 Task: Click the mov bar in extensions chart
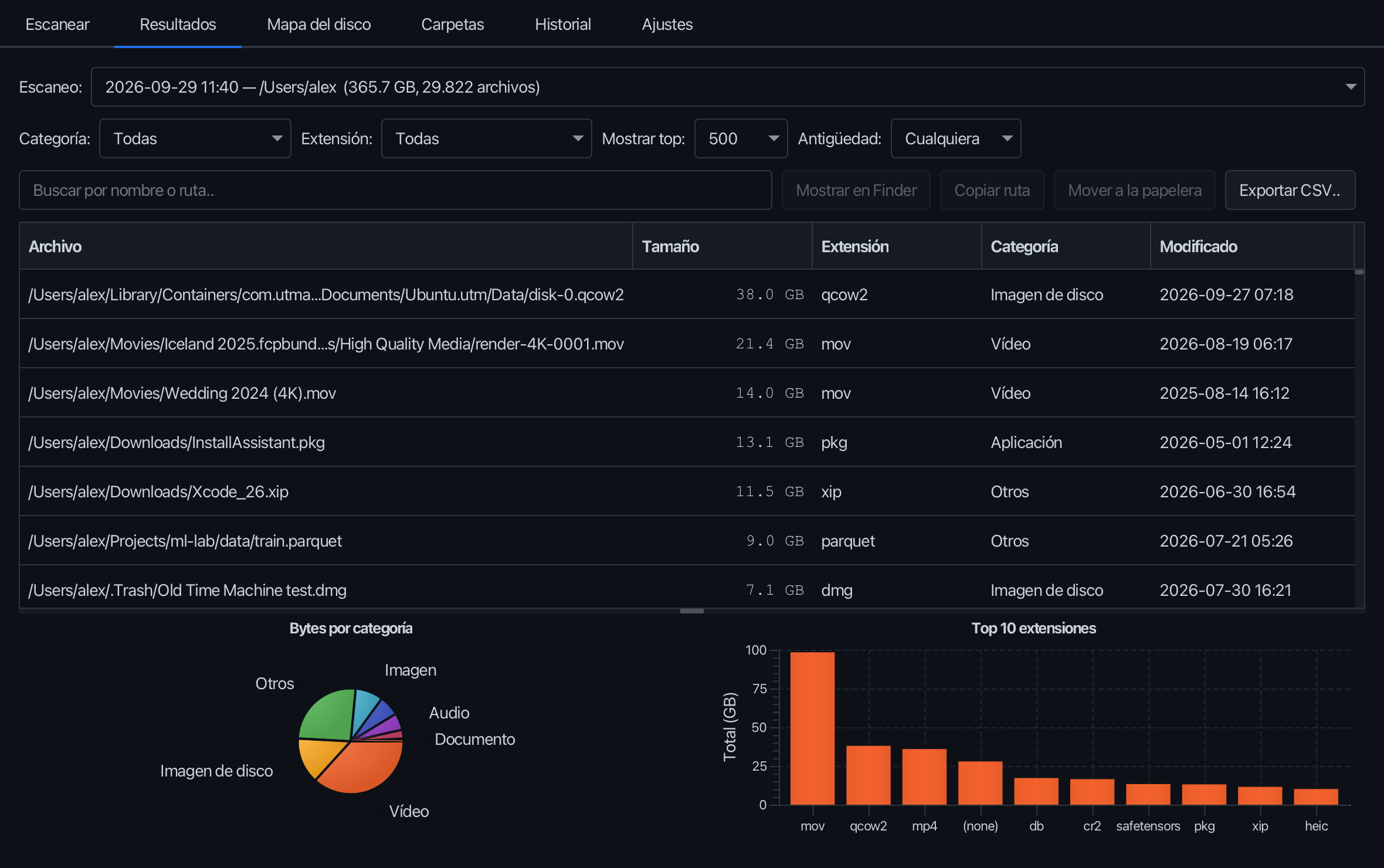[x=812, y=728]
